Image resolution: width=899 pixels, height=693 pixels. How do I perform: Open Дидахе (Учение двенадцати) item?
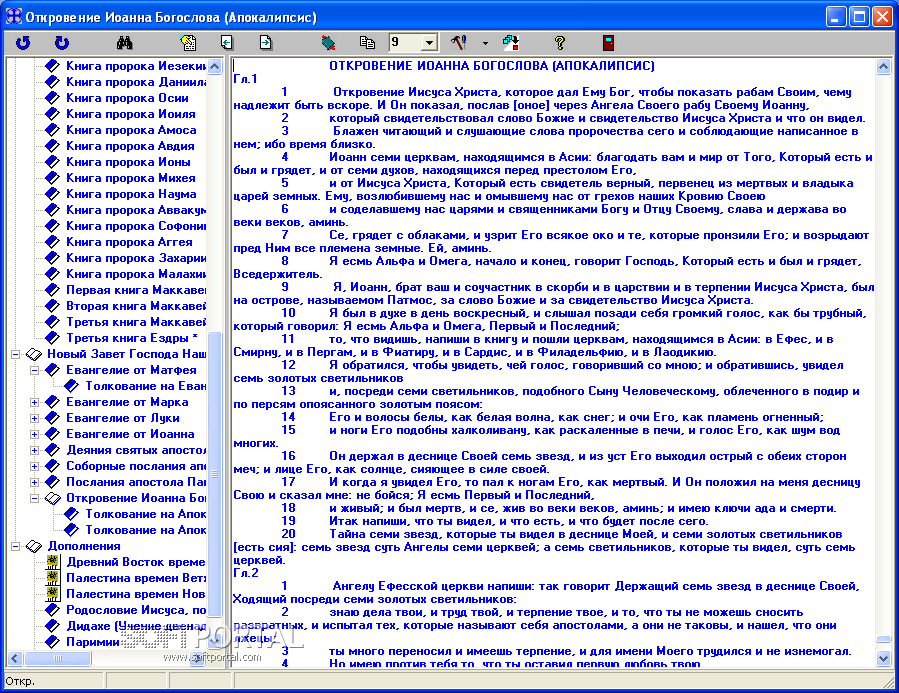pyautogui.click(x=136, y=626)
